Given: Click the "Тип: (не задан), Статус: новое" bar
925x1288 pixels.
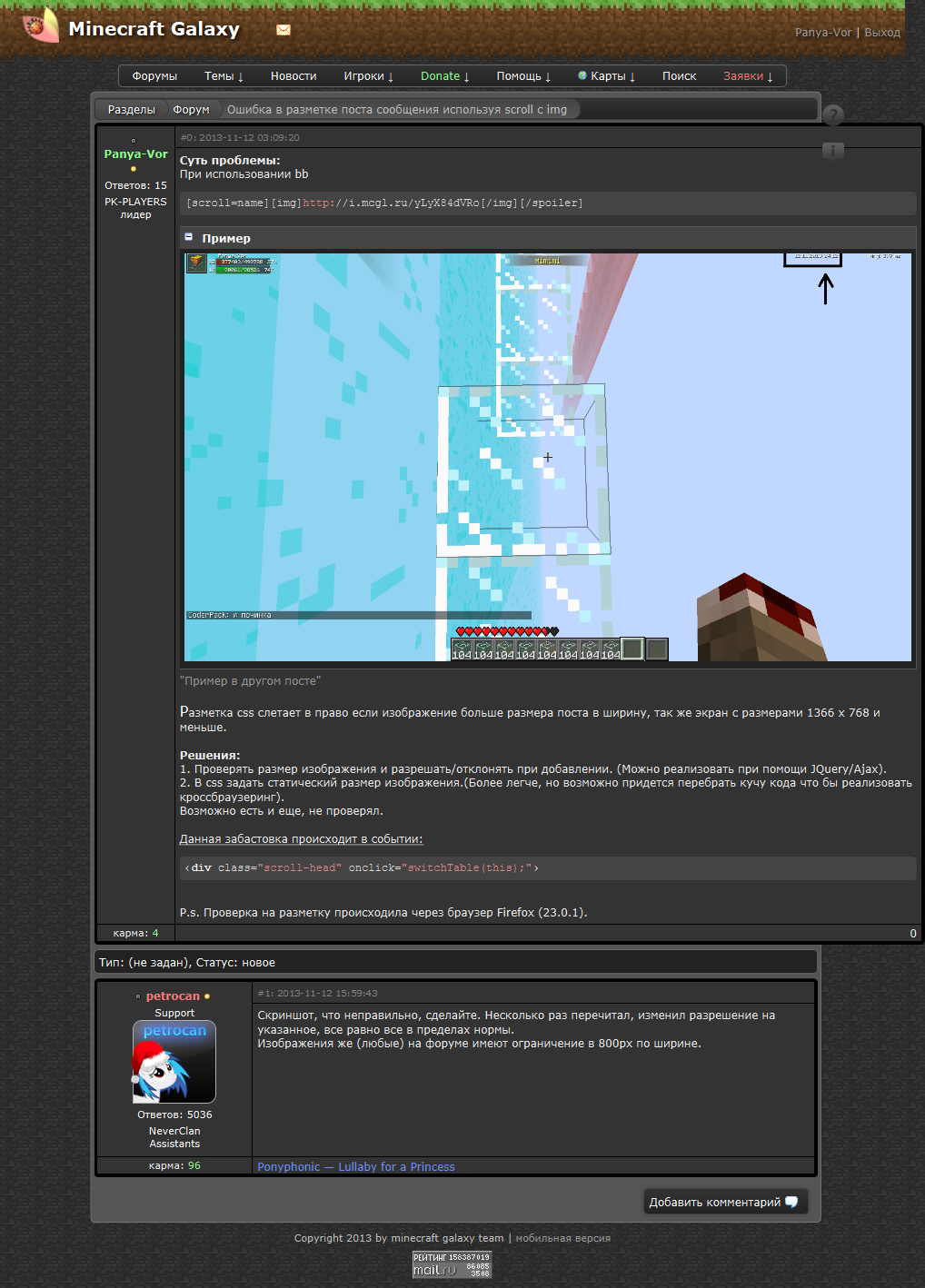Looking at the screenshot, I should tap(456, 962).
